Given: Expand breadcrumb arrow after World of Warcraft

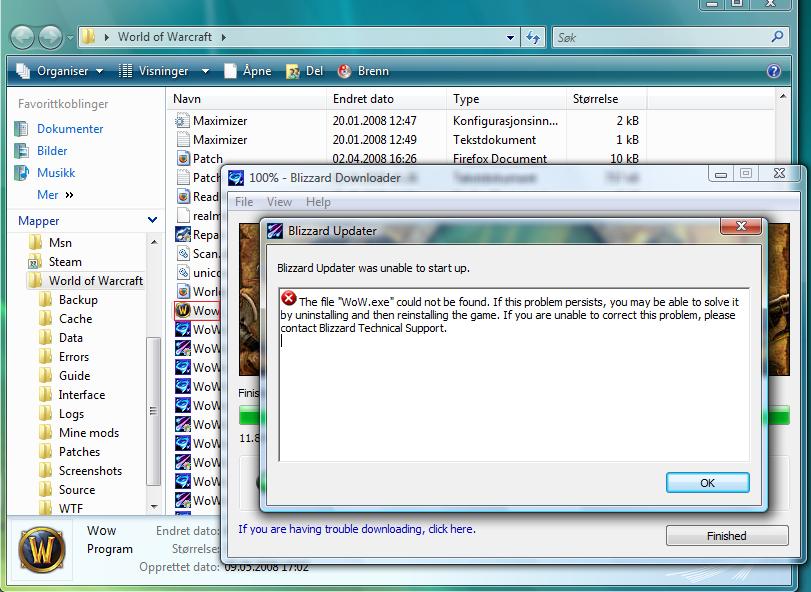Looking at the screenshot, I should click(x=223, y=37).
